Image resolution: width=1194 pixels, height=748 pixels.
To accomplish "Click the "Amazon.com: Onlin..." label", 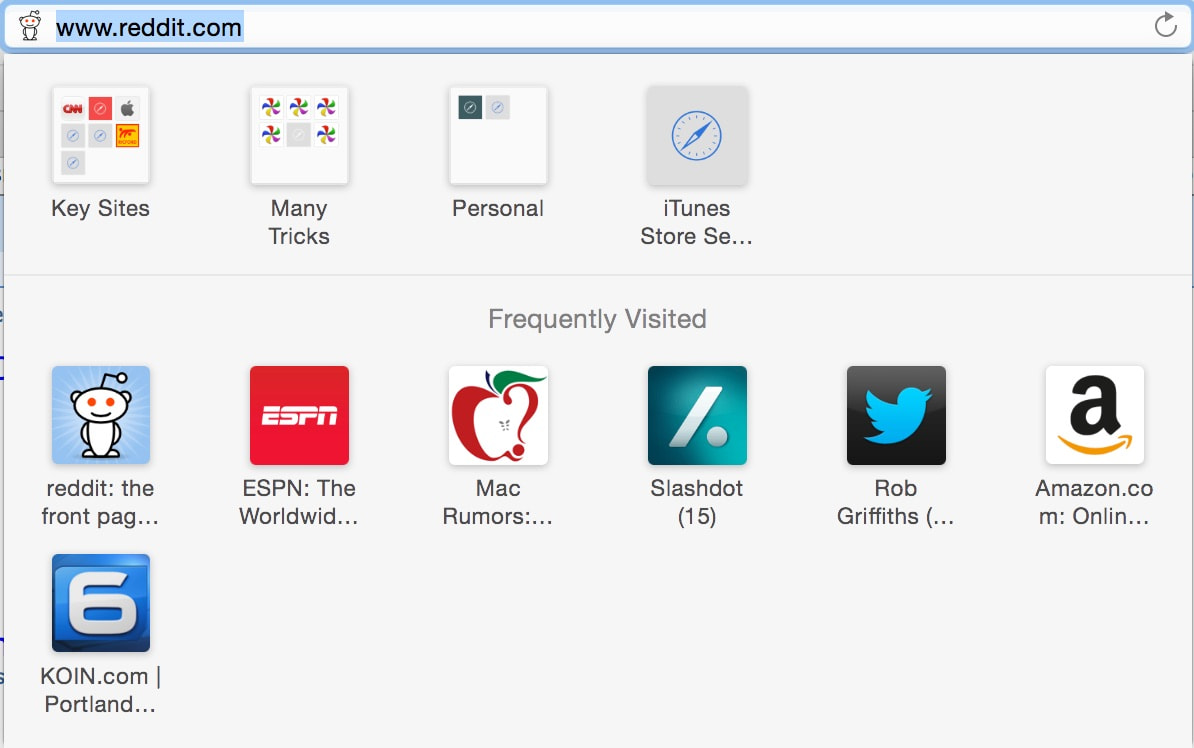I will pos(1095,502).
